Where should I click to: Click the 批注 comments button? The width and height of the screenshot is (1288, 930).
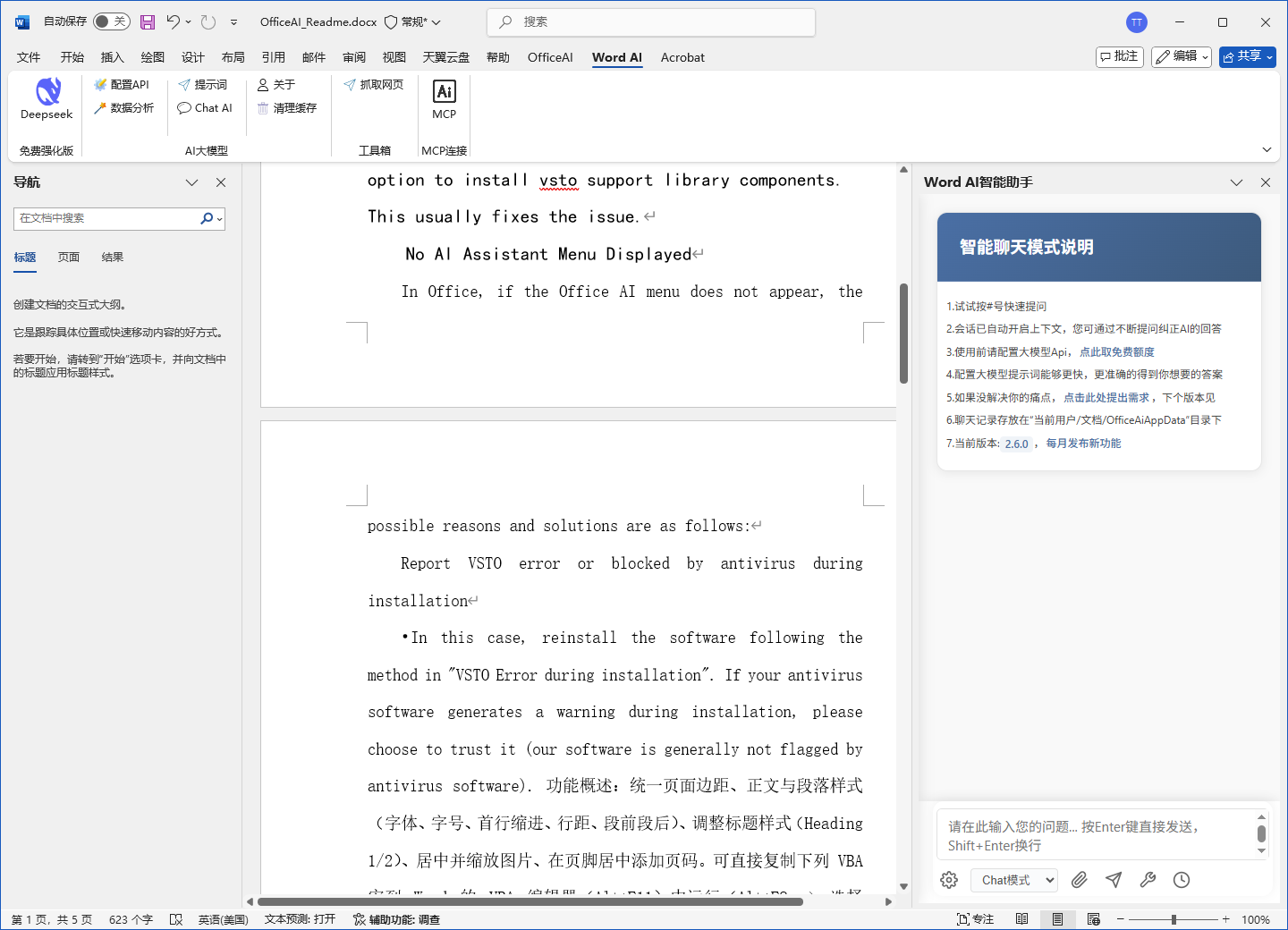pyautogui.click(x=1120, y=56)
